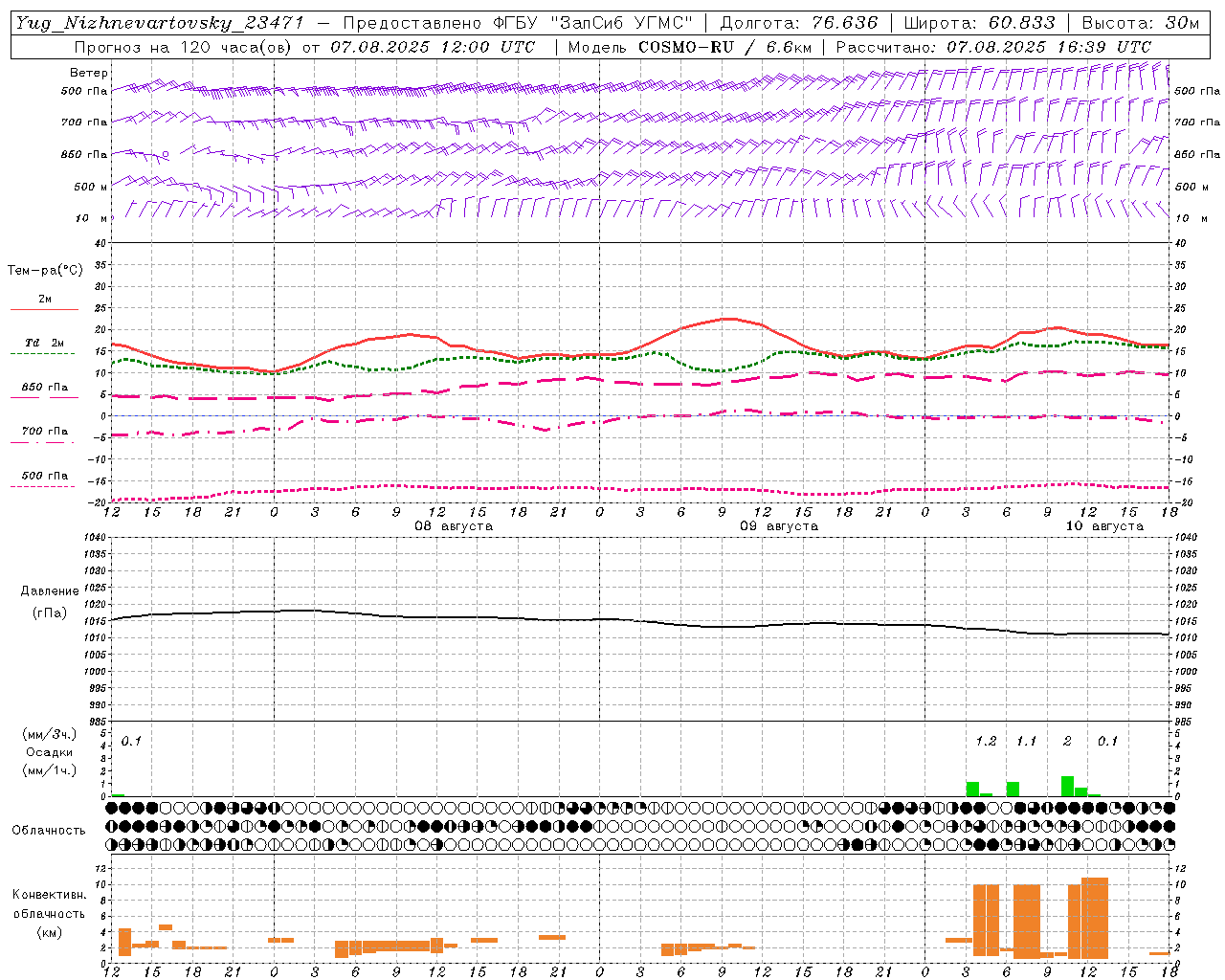Click the 'Ветер' wind panel label
Image resolution: width=1225 pixels, height=980 pixels.
coord(89,73)
